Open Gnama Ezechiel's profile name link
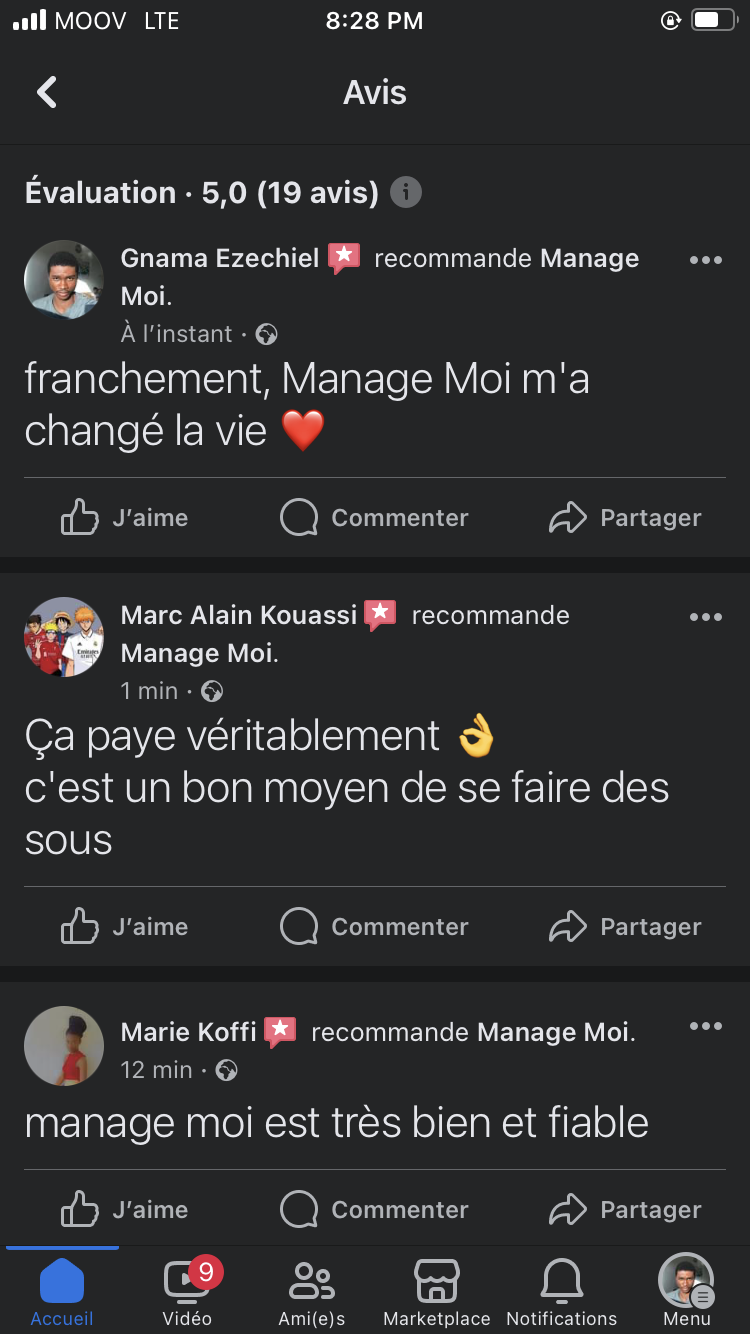The height and width of the screenshot is (1334, 750). coord(220,258)
